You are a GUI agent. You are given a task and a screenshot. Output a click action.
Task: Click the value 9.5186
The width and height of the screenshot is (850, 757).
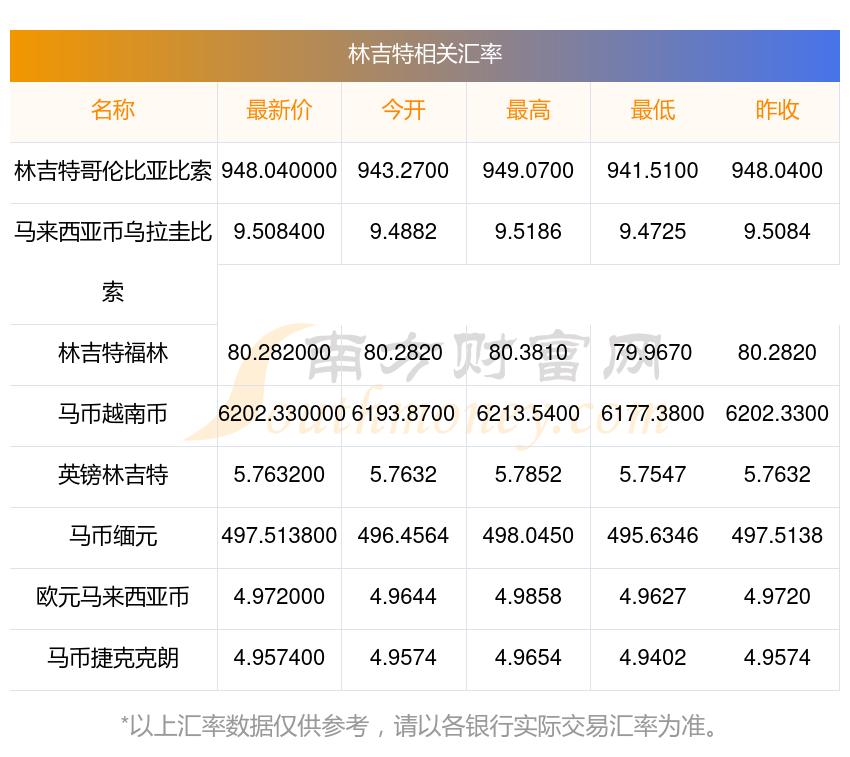[x=528, y=232]
